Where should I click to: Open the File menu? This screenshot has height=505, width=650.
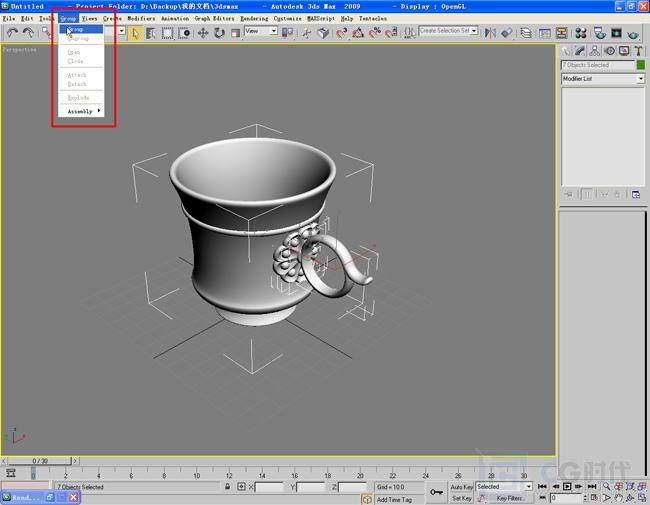tap(8, 19)
